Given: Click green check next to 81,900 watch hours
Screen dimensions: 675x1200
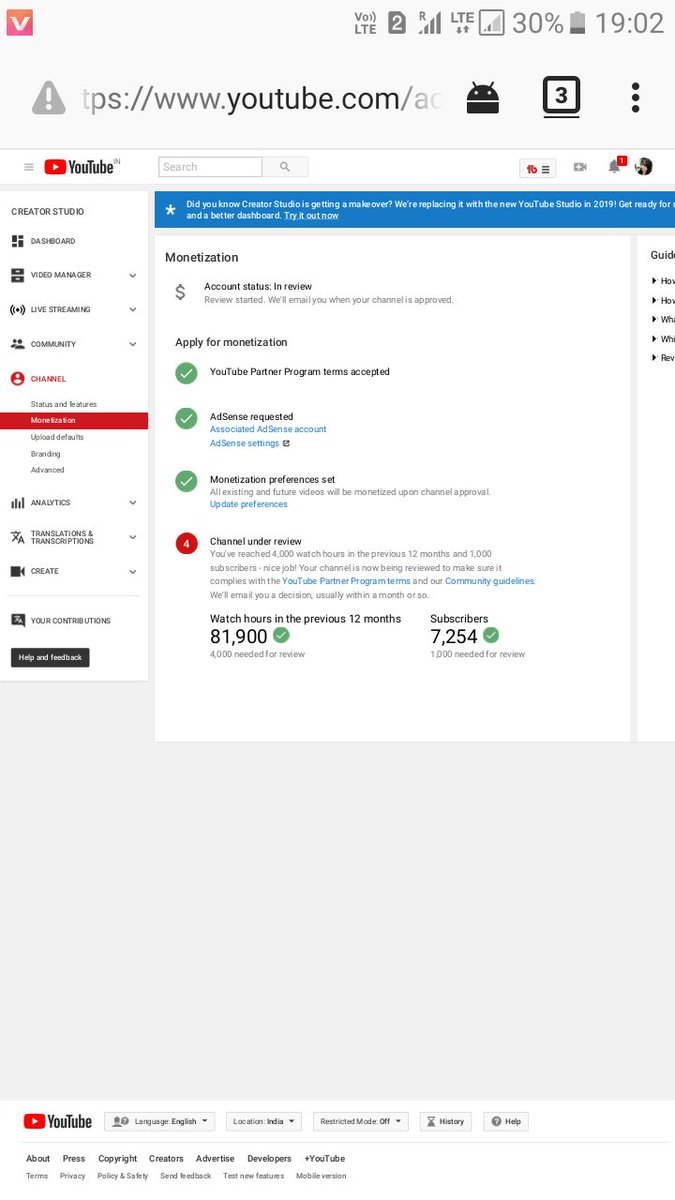Looking at the screenshot, I should click(x=282, y=635).
